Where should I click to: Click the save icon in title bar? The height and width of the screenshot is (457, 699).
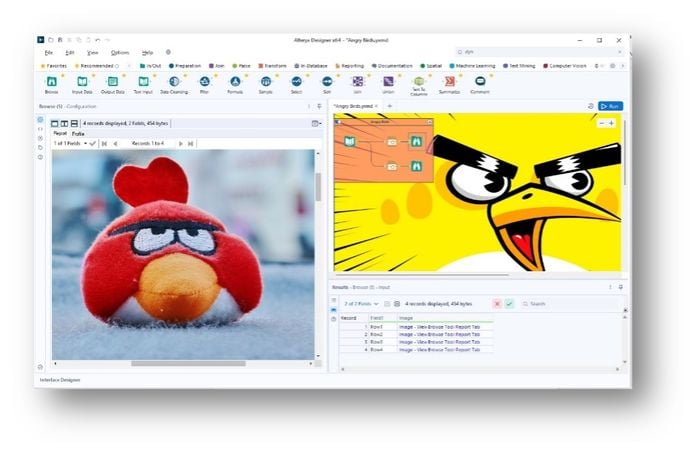(x=60, y=40)
